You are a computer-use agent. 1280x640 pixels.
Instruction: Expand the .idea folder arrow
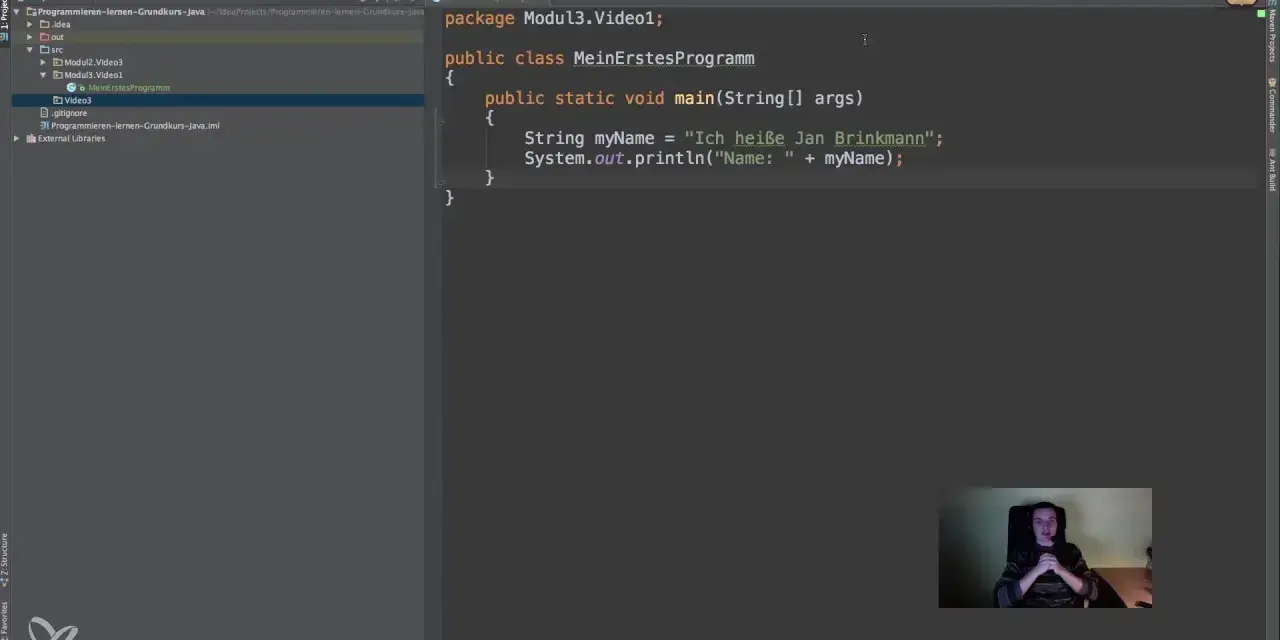click(x=30, y=24)
